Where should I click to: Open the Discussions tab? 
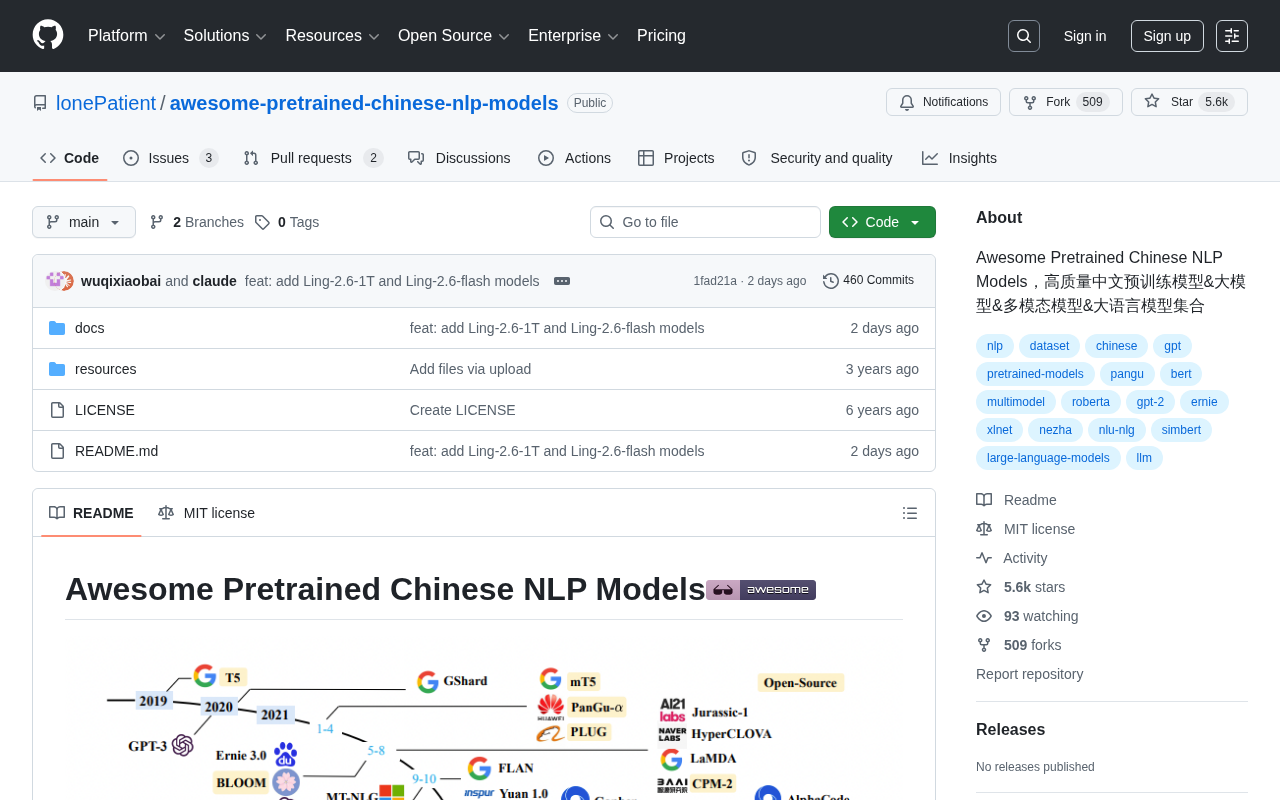[x=459, y=158]
